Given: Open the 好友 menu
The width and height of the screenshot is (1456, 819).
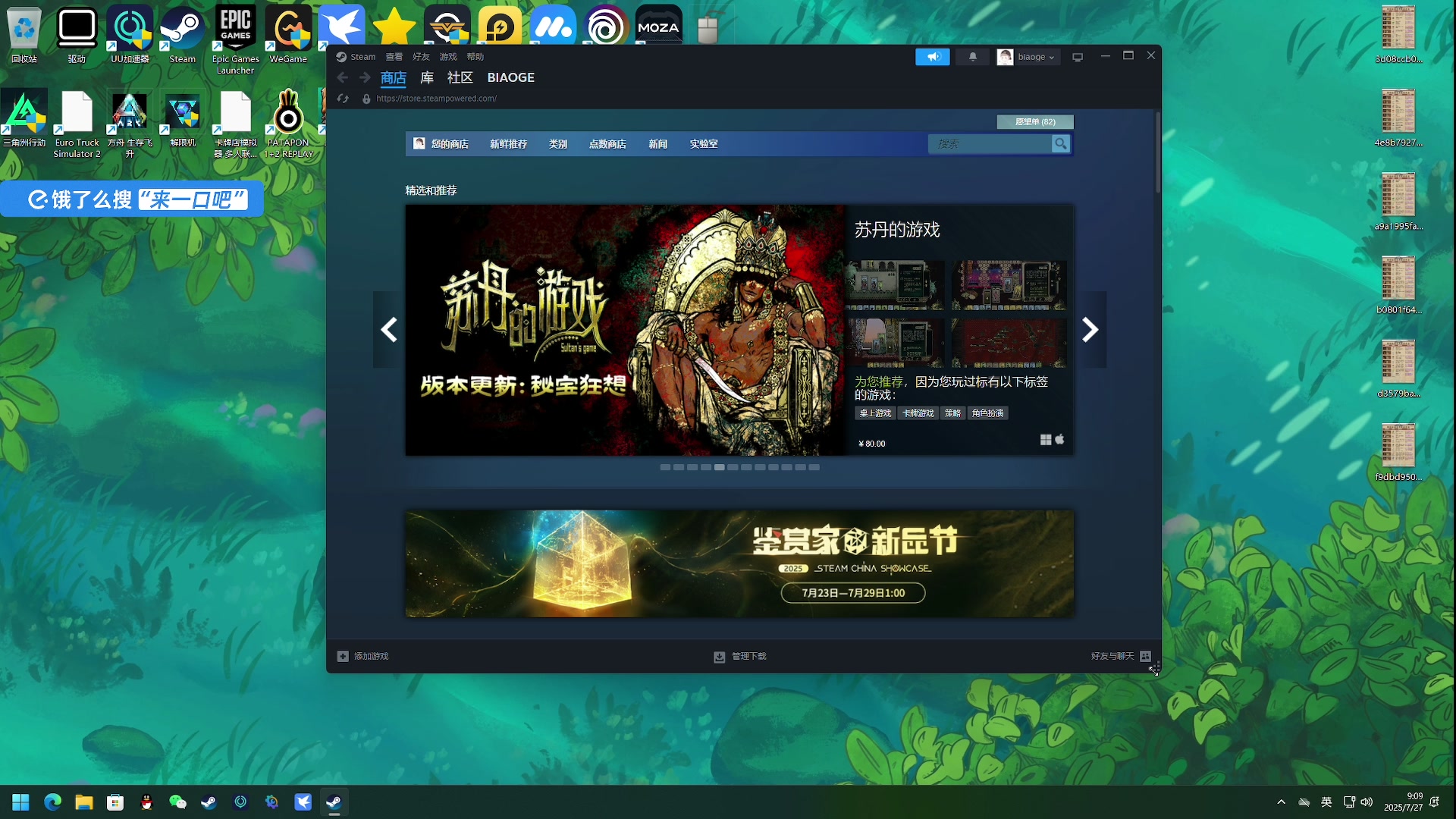Looking at the screenshot, I should 421,57.
